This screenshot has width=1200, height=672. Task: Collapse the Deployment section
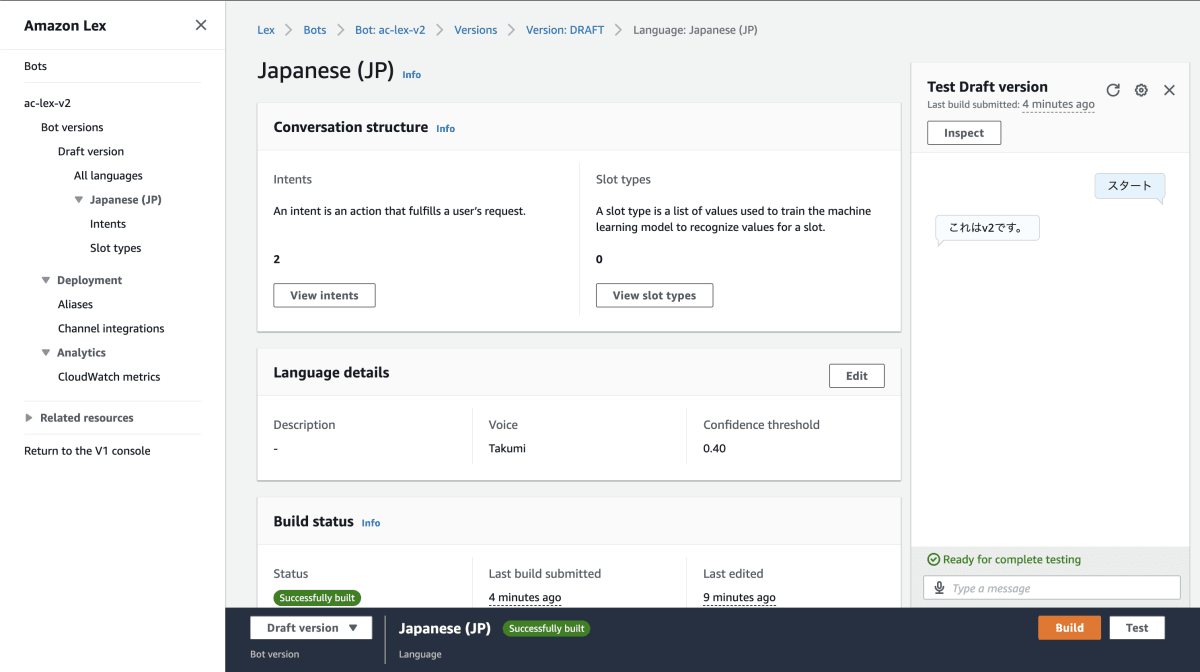46,281
